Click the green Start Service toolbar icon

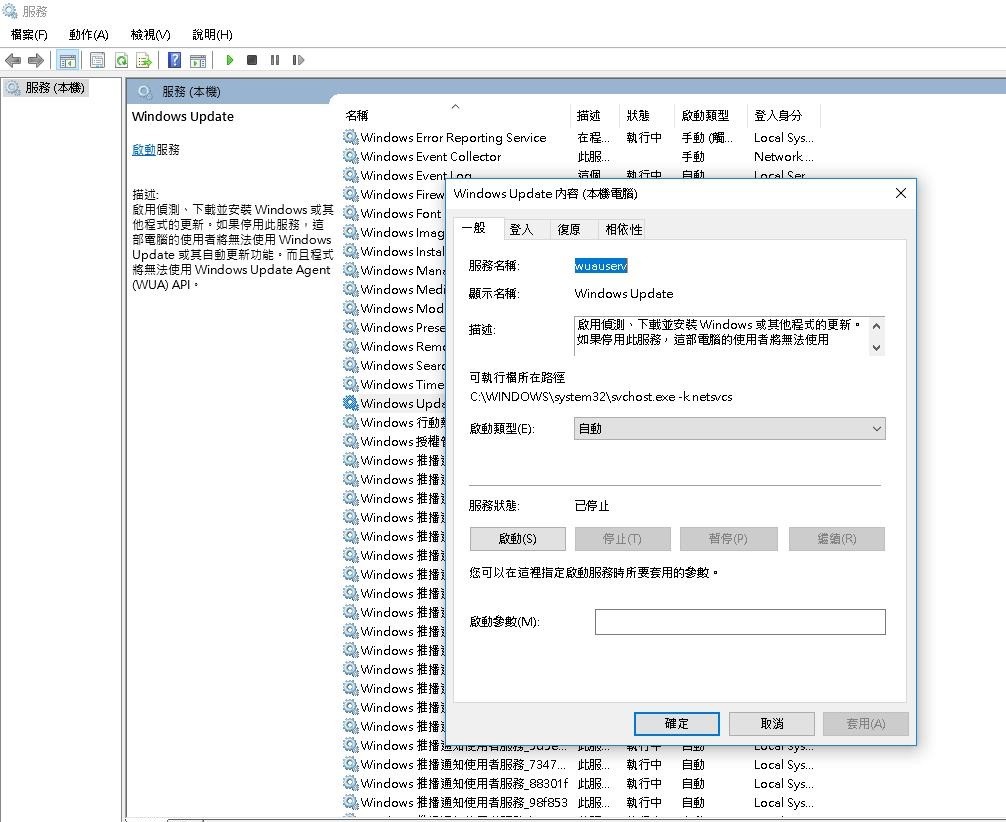[230, 60]
